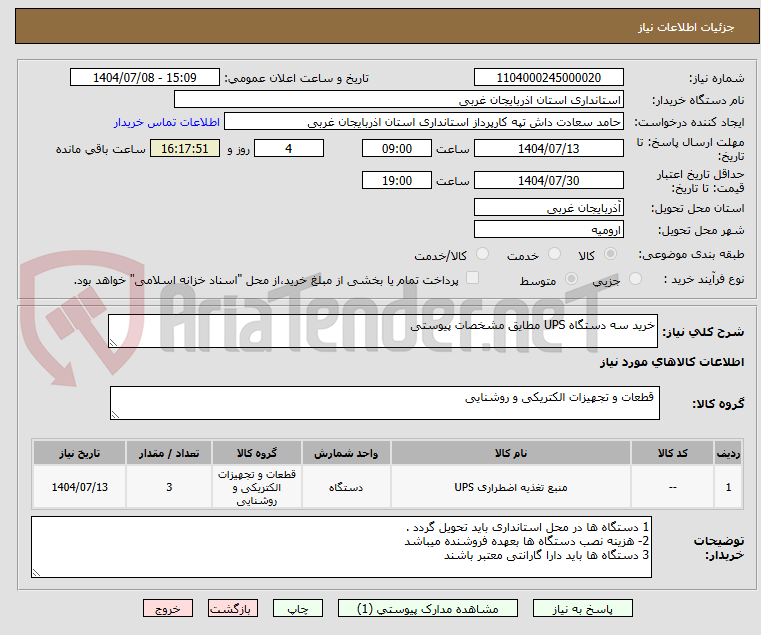Click the واحد شمارش column header

coord(346,453)
